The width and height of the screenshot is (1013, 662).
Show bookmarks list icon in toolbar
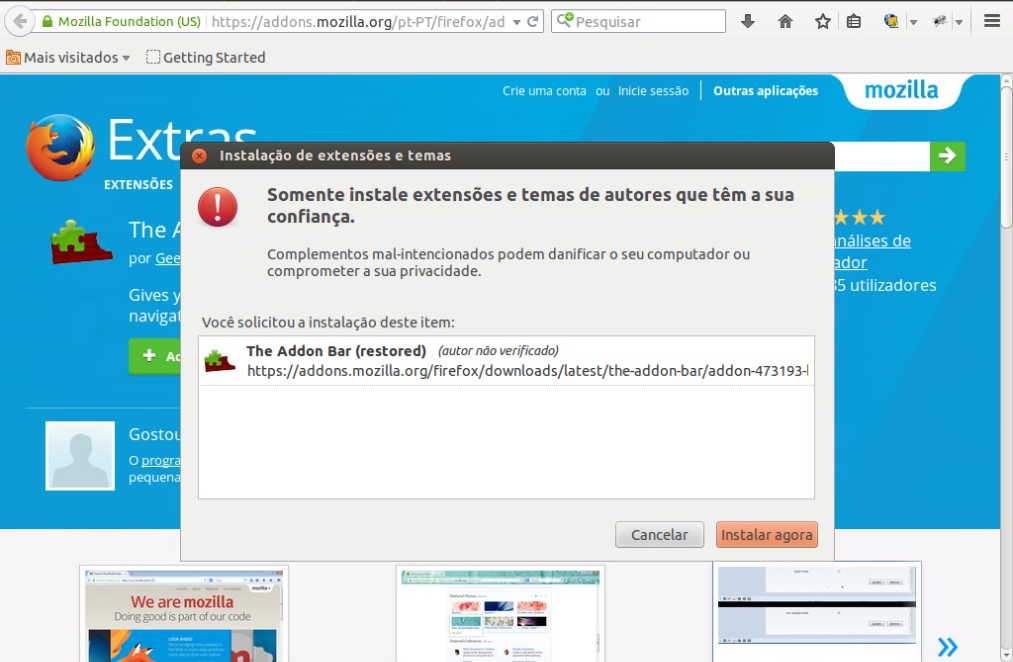point(853,21)
